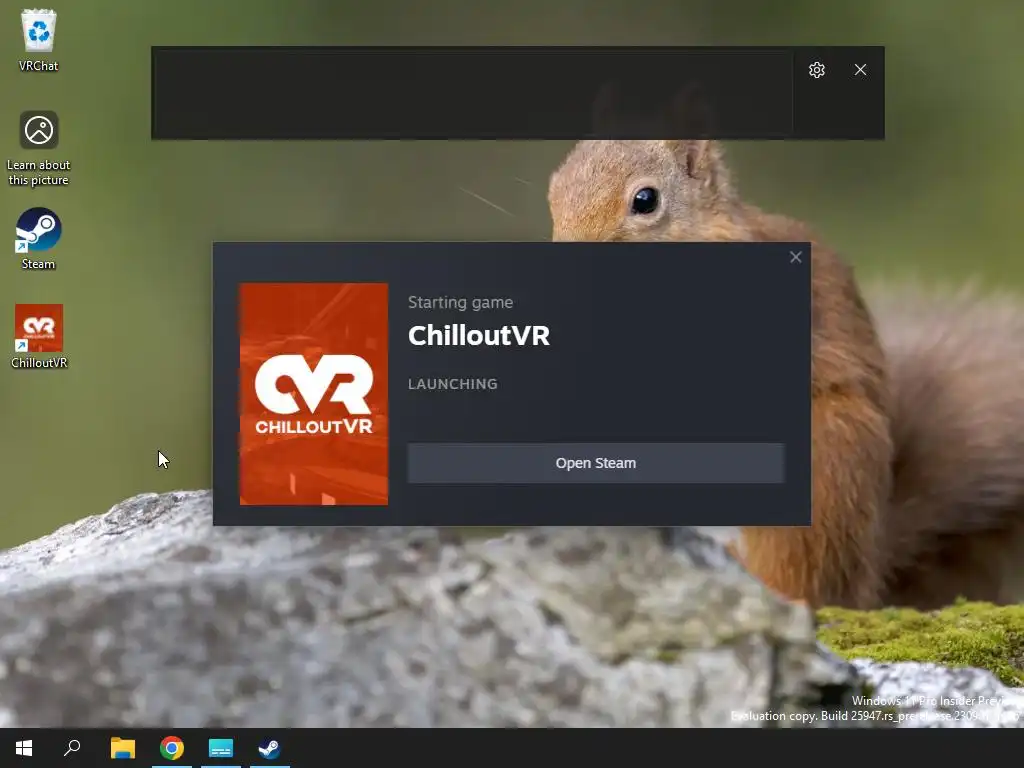
Task: Click the Starting game label
Action: 460,302
